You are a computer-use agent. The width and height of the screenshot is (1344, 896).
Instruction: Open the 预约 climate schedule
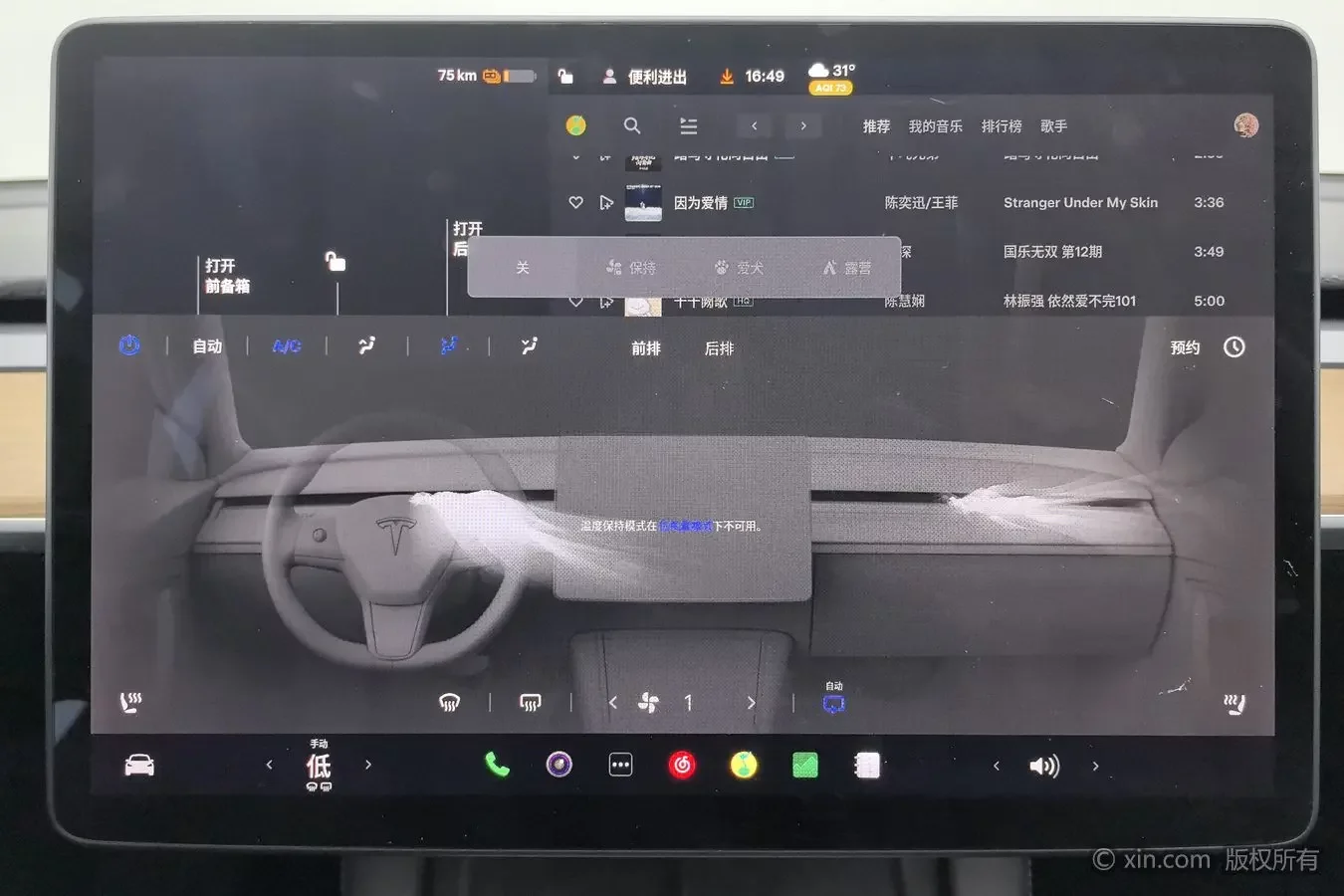1207,347
